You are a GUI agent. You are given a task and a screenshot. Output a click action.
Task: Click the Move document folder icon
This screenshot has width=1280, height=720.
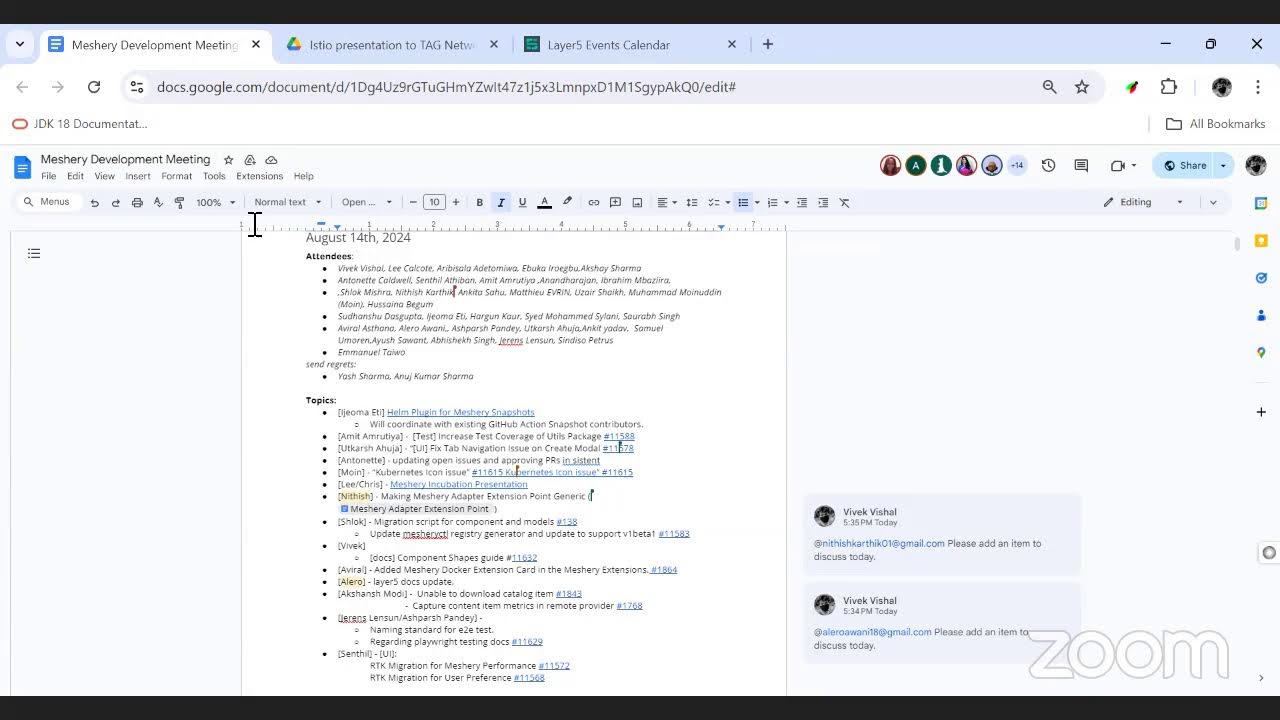pyautogui.click(x=250, y=160)
